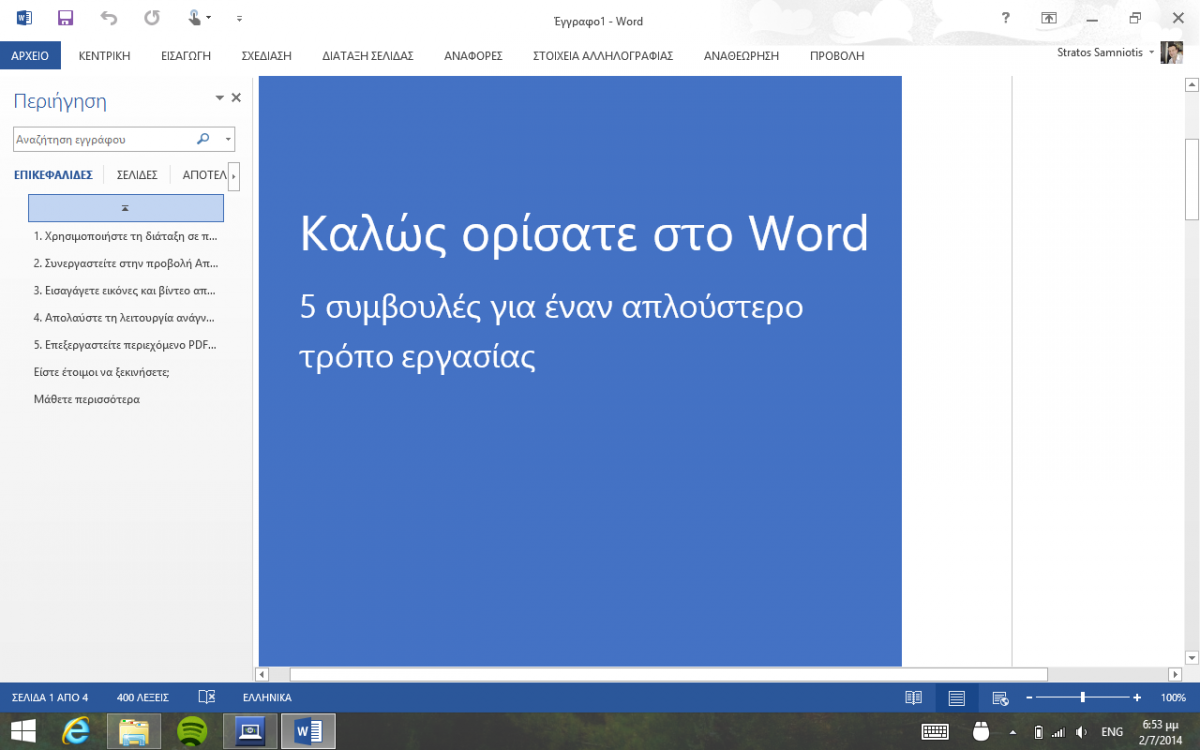Viewport: 1200px width, 750px height.
Task: Open the ΑΡΧΕΙΟ (File) tab
Action: click(x=30, y=56)
